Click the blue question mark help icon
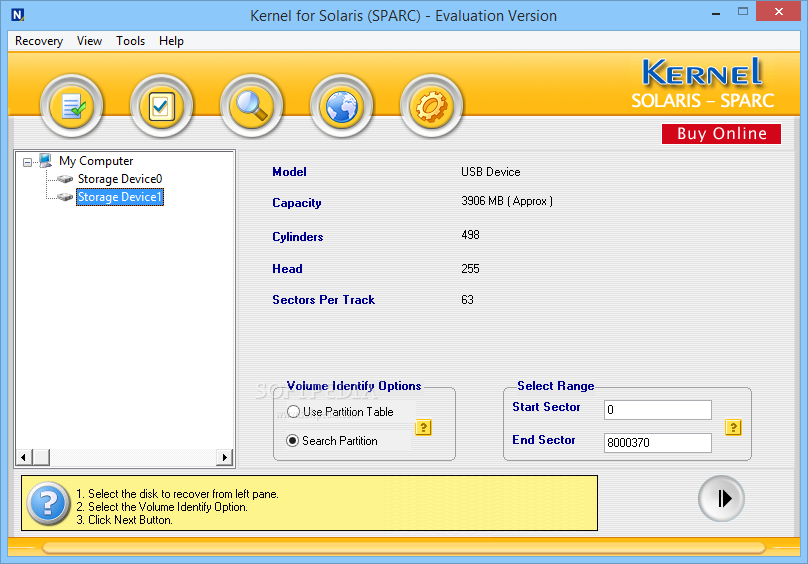This screenshot has height=564, width=808. (x=48, y=503)
